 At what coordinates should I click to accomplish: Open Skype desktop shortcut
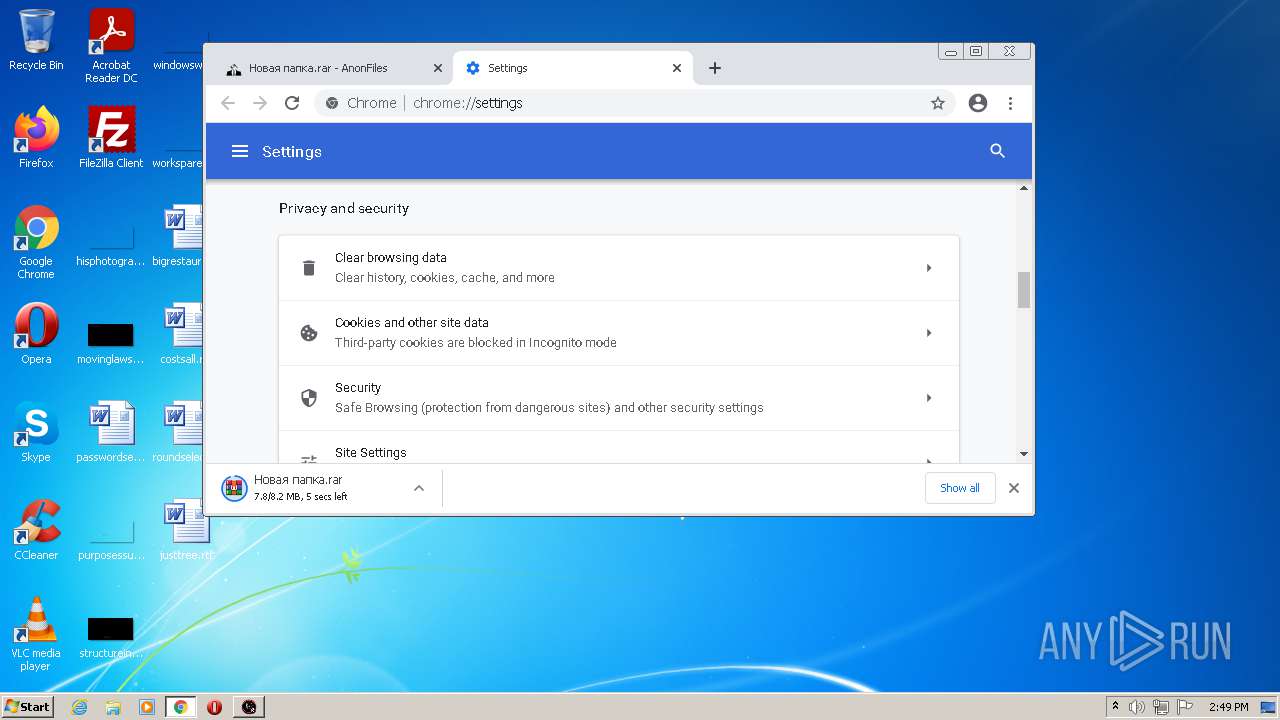tap(36, 432)
